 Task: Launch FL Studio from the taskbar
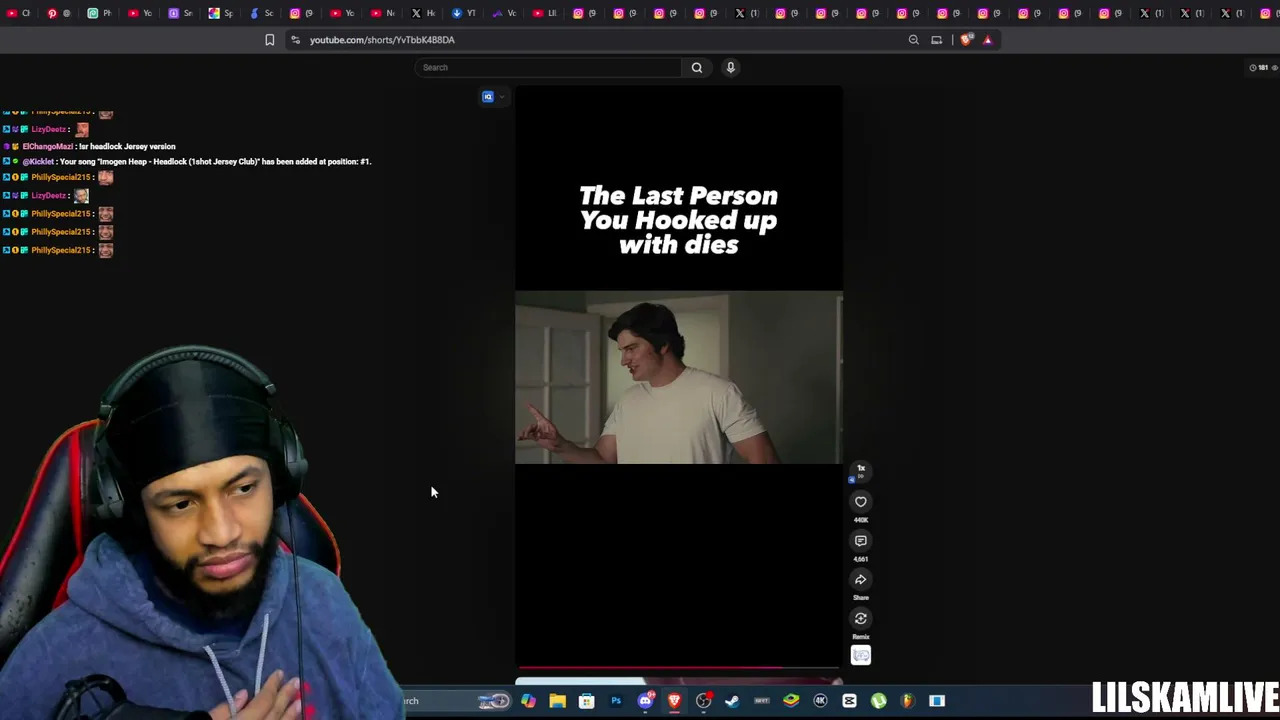pos(907,701)
